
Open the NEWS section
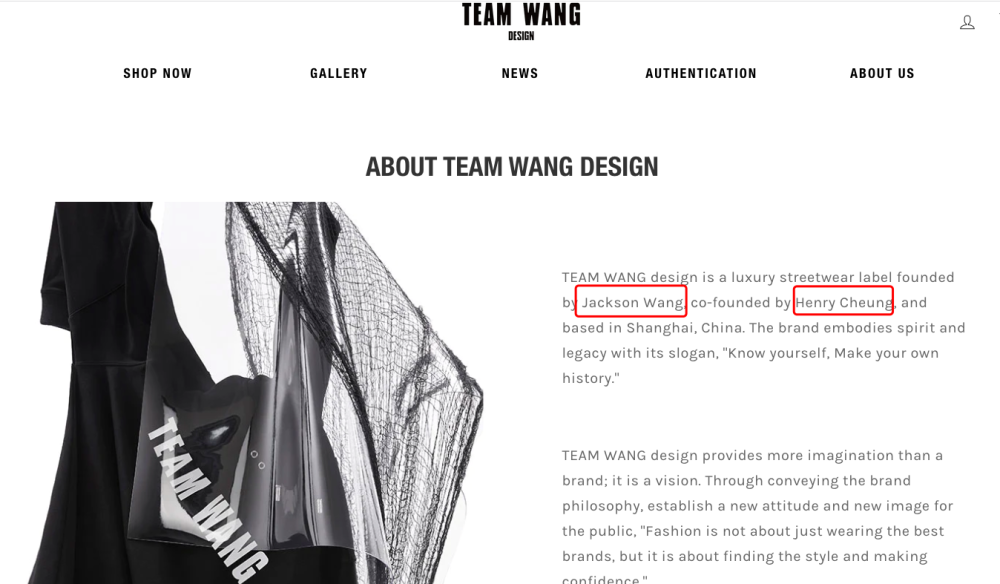click(520, 73)
